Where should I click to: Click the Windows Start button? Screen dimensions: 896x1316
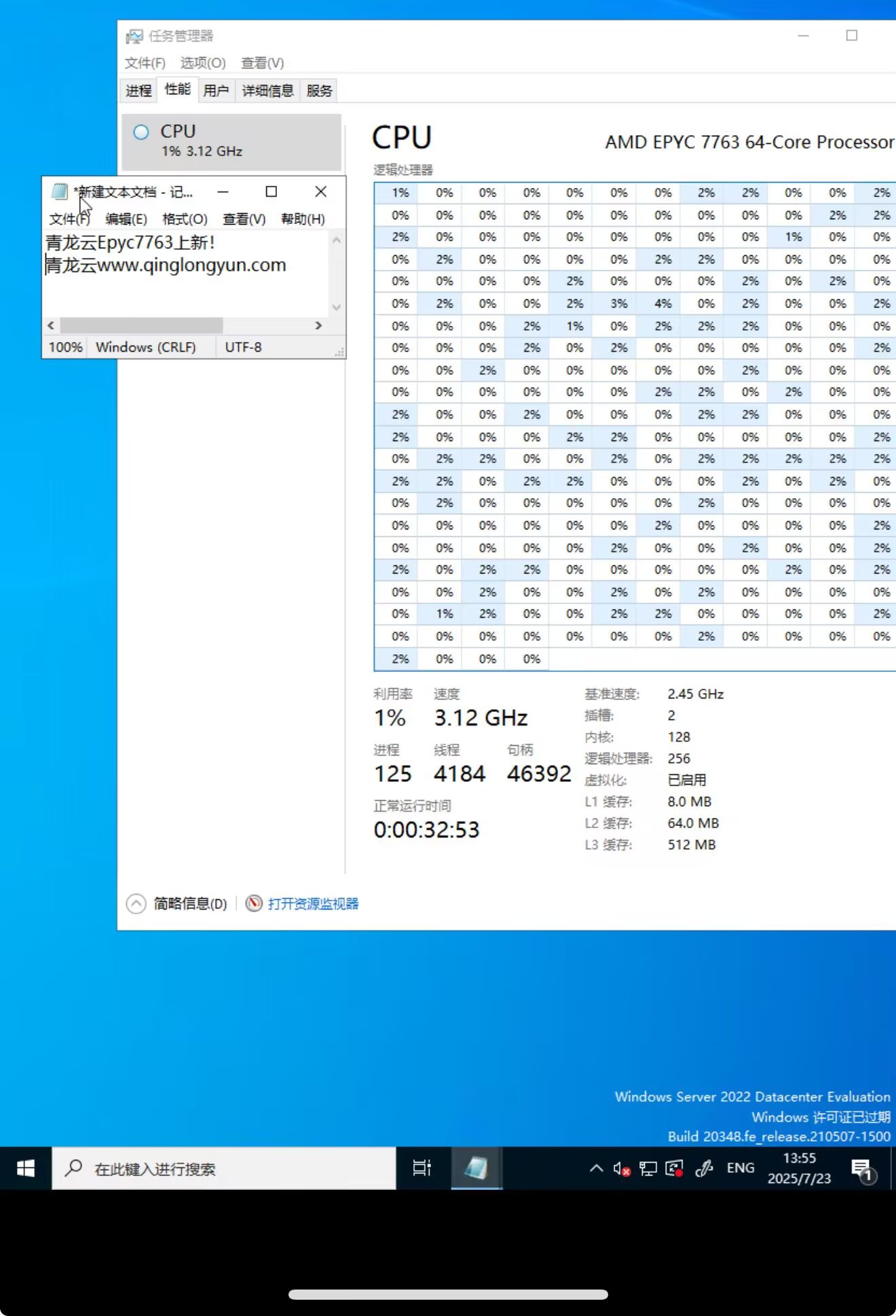[x=26, y=1168]
